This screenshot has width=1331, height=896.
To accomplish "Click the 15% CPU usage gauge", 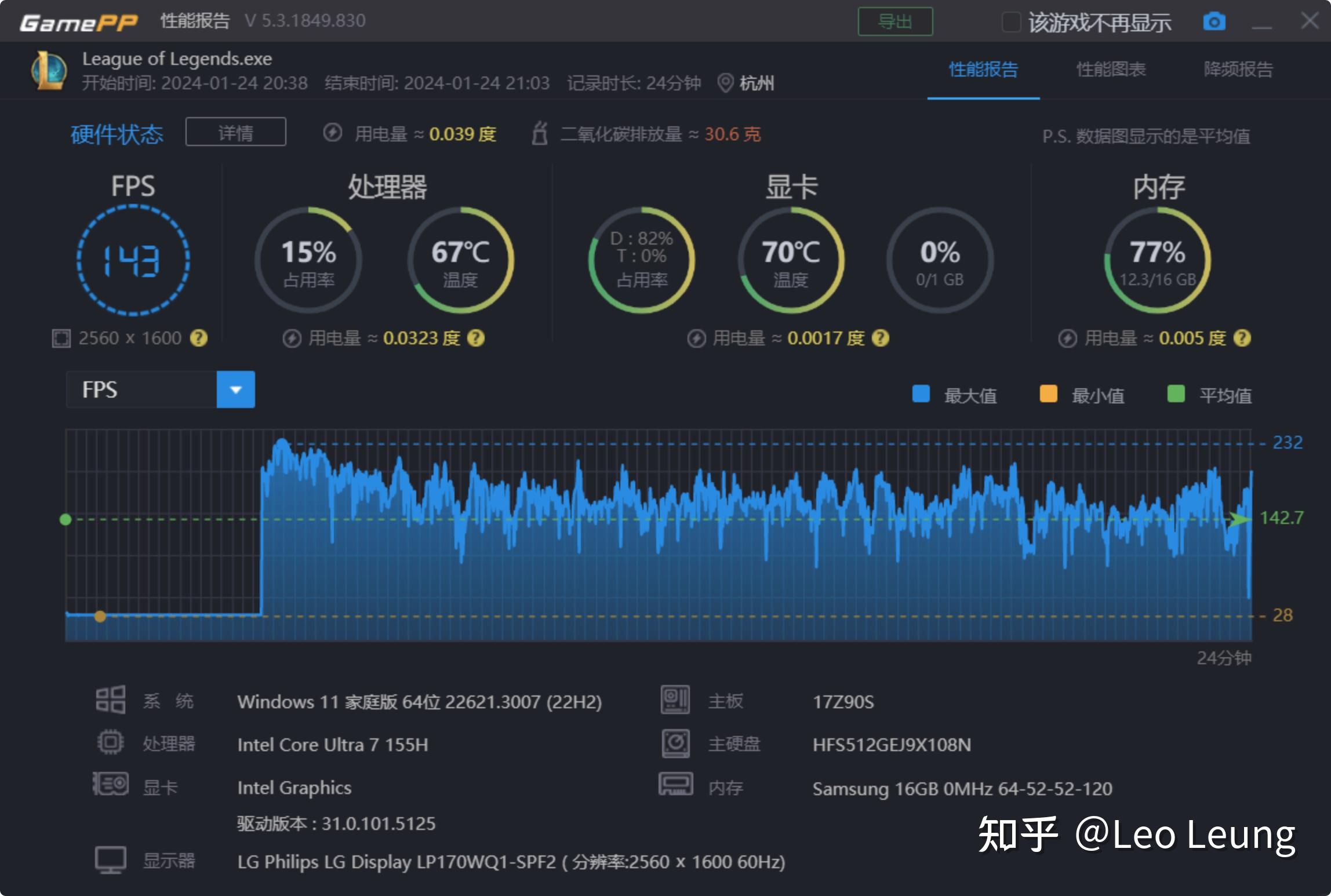I will (x=308, y=260).
